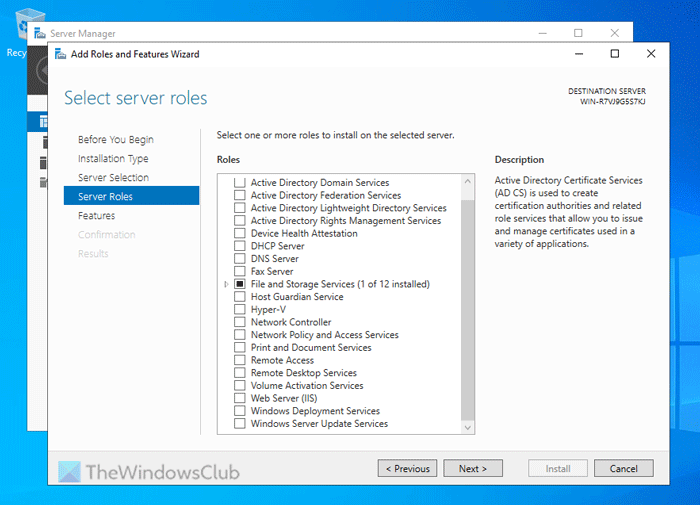Viewport: 700px width, 505px height.
Task: Jump to the Features step
Action: pos(96,216)
